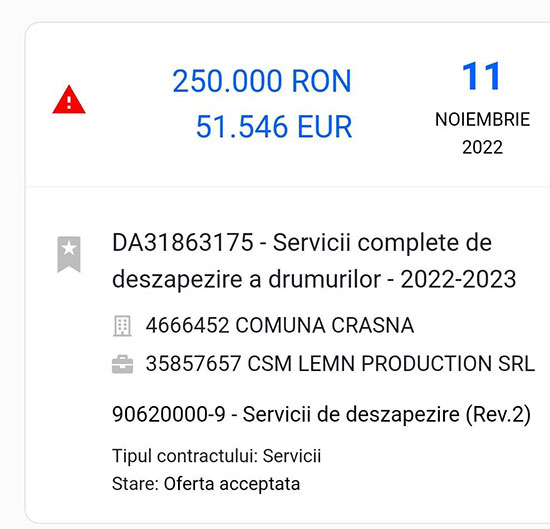550x529 pixels.
Task: Click the word 'Servicii' after Tipul contractului
Action: [292, 456]
